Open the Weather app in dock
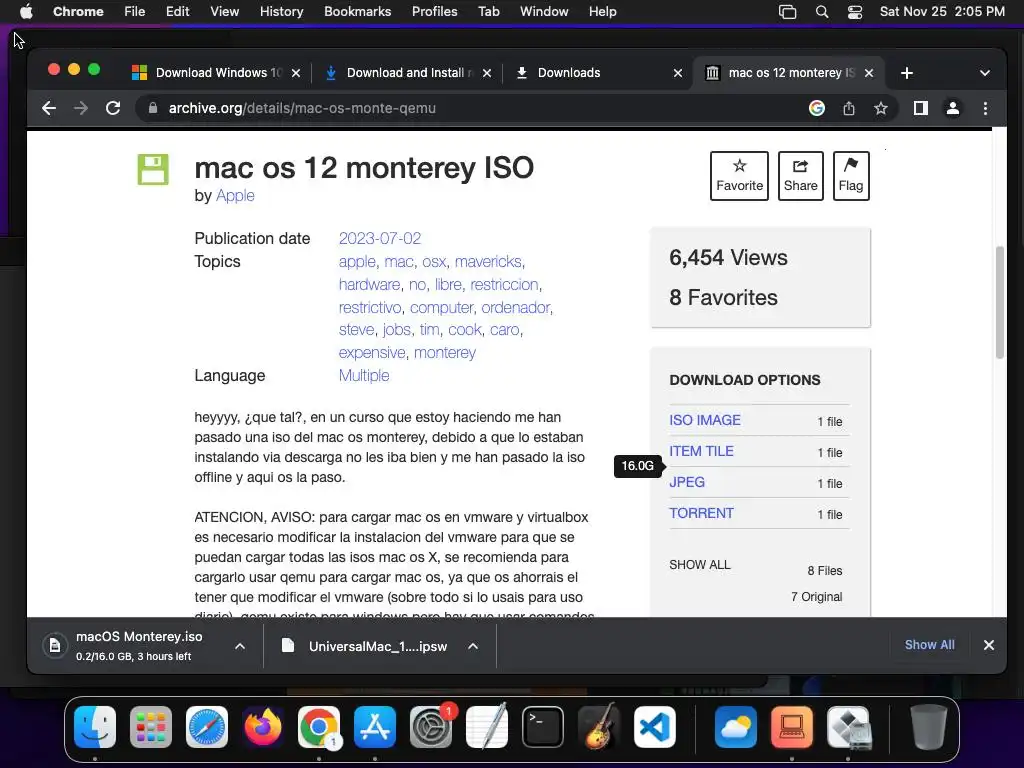The image size is (1024, 768). (735, 727)
